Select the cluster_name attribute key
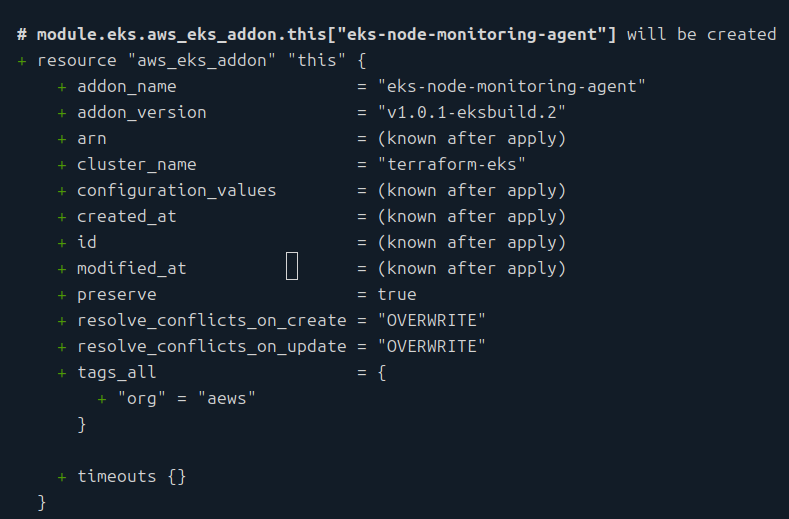This screenshot has height=519, width=789. coord(136,164)
